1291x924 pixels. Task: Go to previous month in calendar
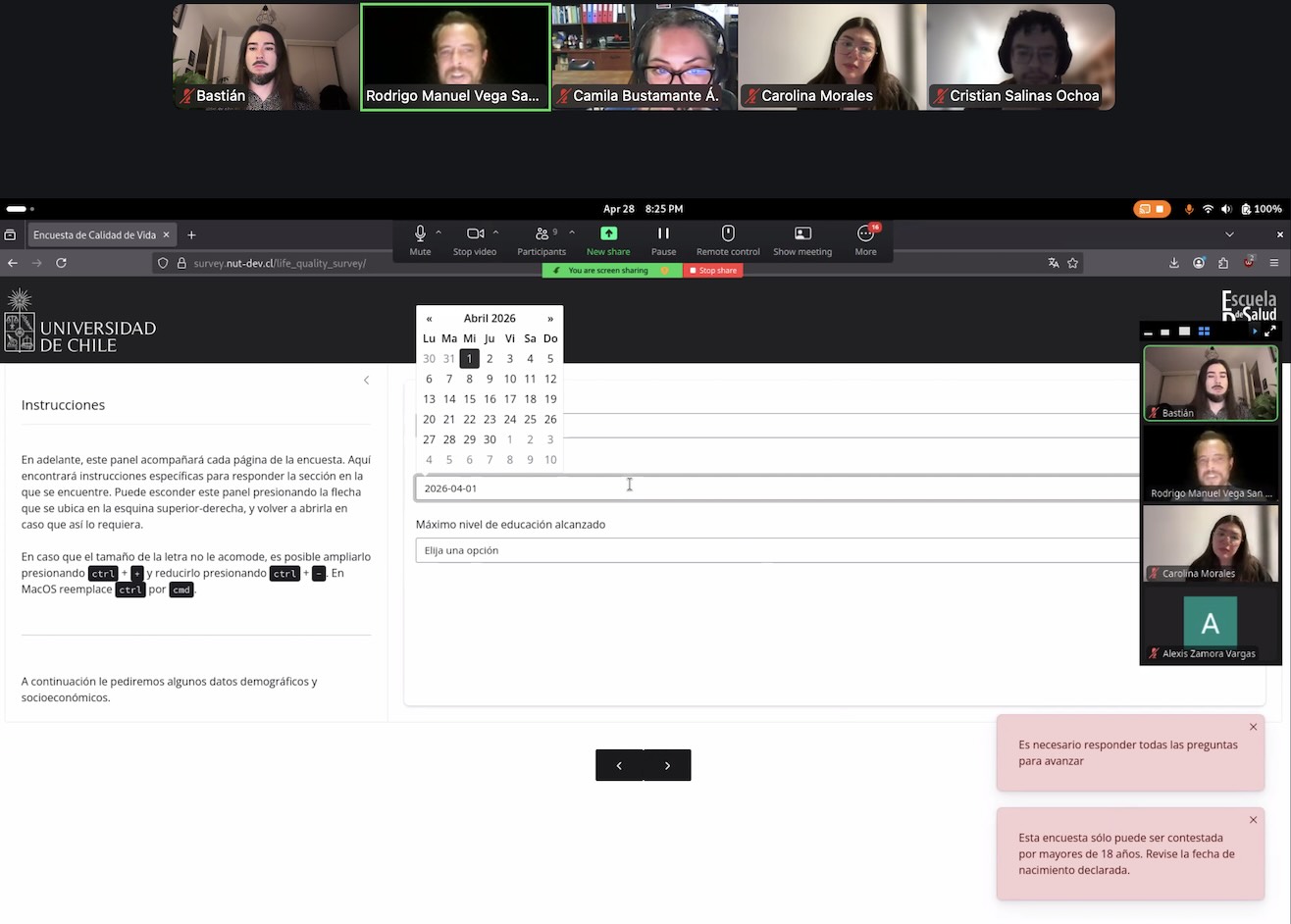pyautogui.click(x=429, y=319)
